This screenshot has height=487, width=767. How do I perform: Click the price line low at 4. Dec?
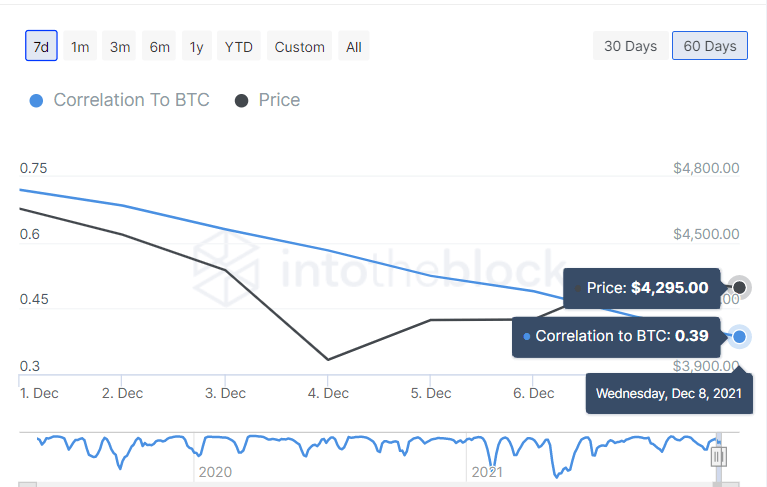pos(328,359)
